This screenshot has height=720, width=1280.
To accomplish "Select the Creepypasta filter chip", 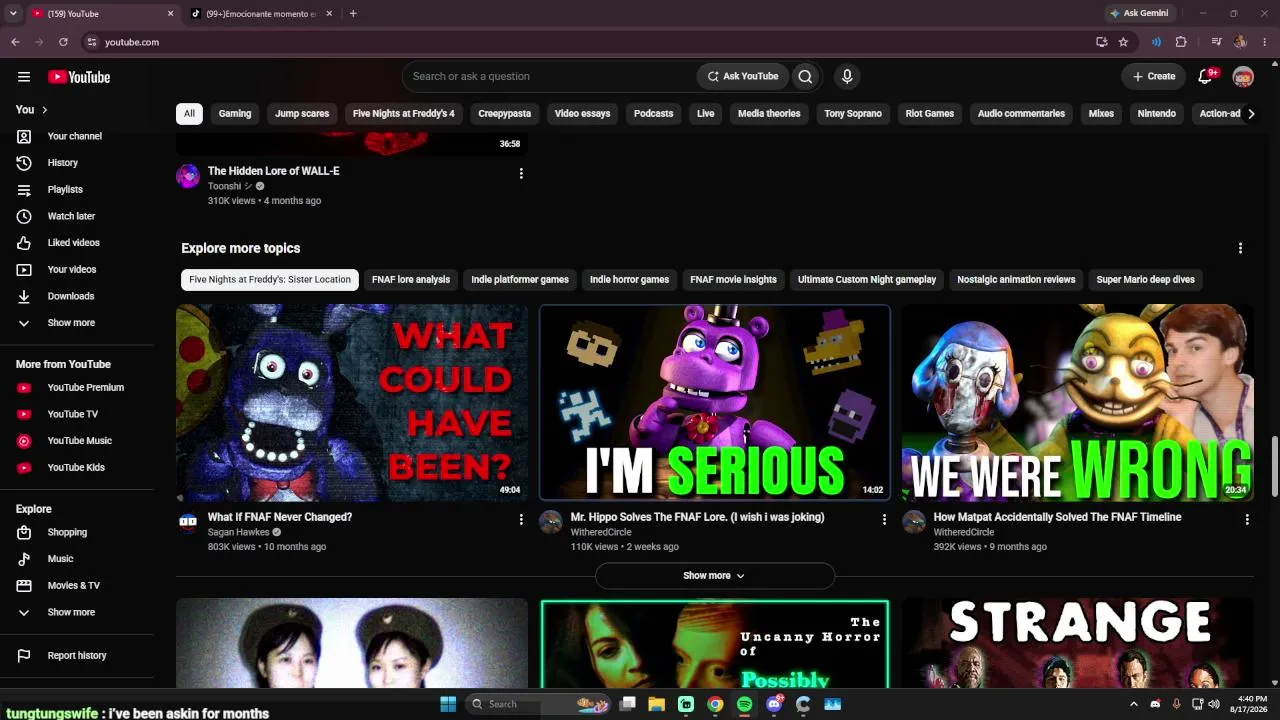I will (504, 114).
